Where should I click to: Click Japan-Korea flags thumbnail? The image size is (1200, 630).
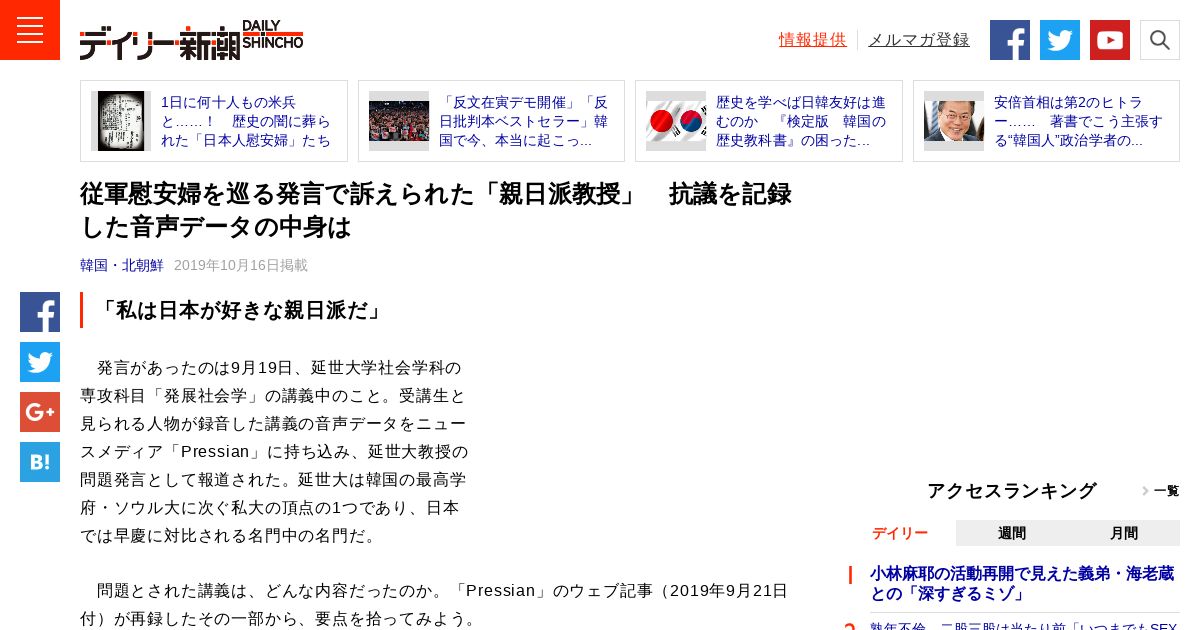pyautogui.click(x=676, y=121)
